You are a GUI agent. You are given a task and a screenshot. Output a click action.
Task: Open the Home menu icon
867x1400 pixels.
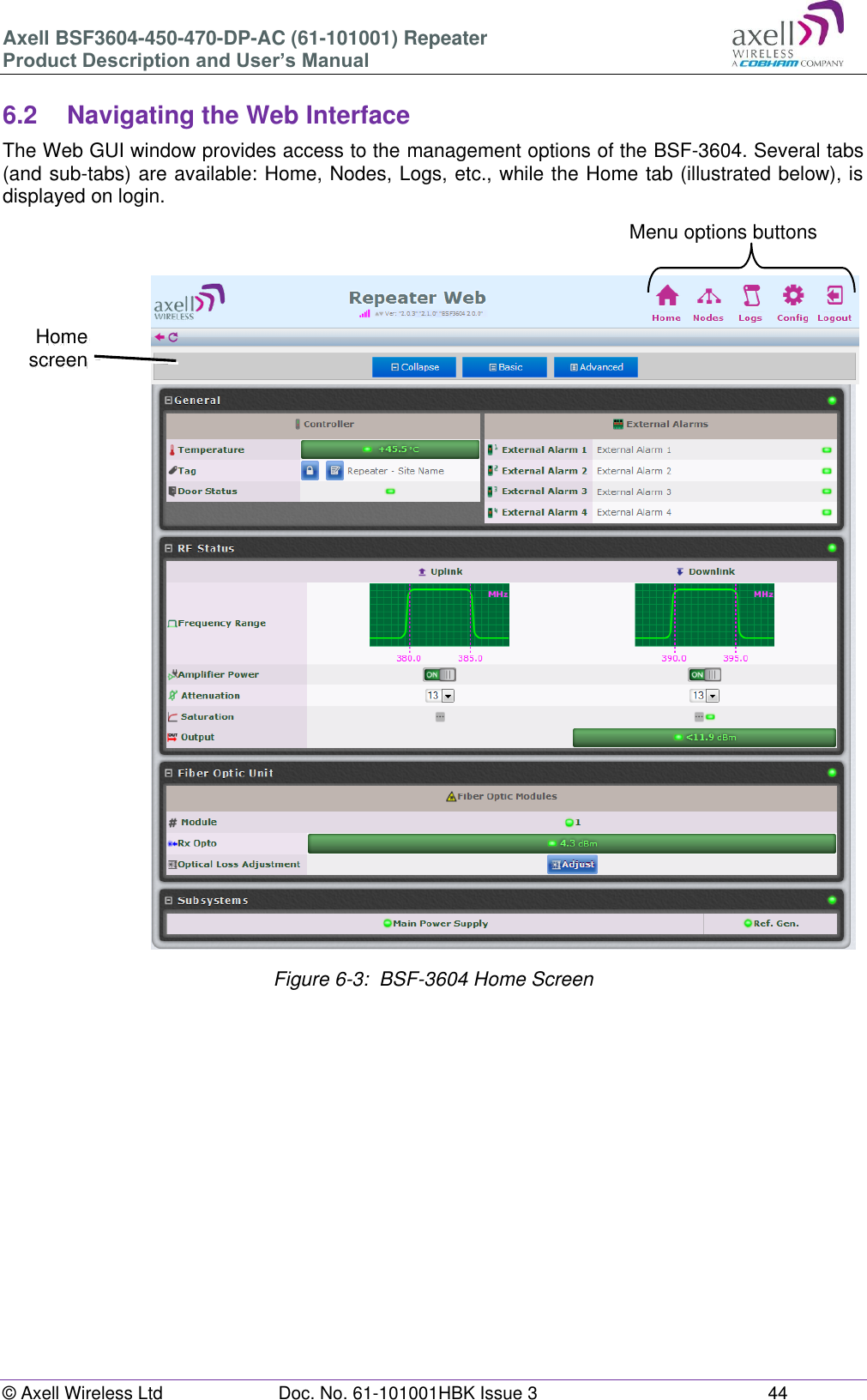point(666,297)
